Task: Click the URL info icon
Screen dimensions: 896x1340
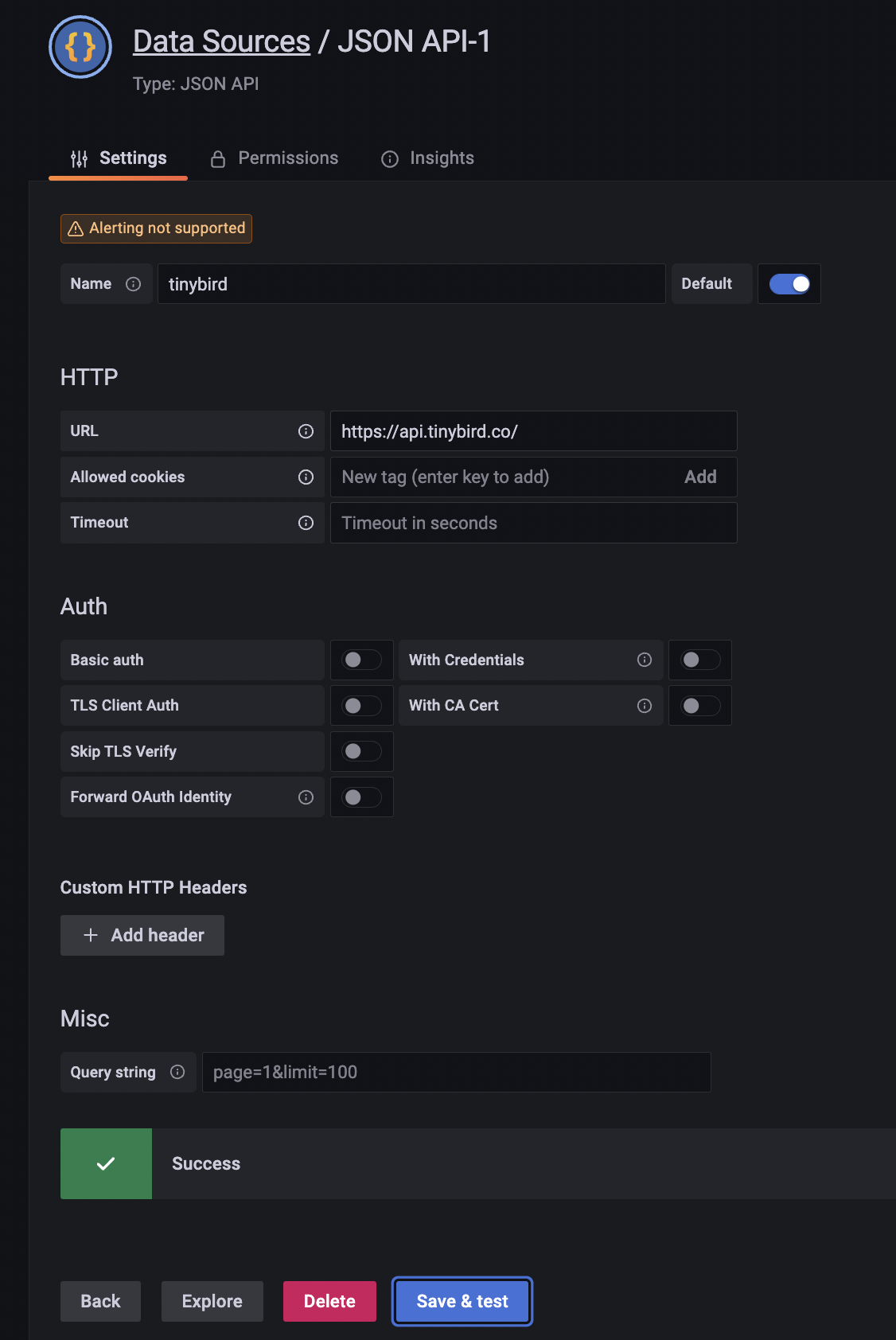Action: click(x=306, y=431)
